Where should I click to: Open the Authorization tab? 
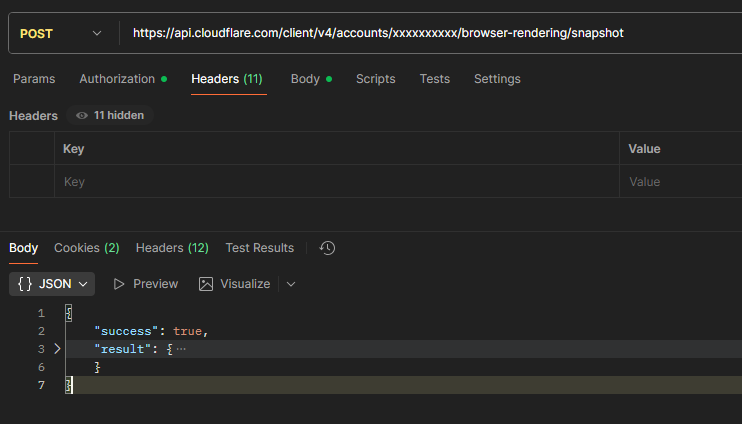117,79
